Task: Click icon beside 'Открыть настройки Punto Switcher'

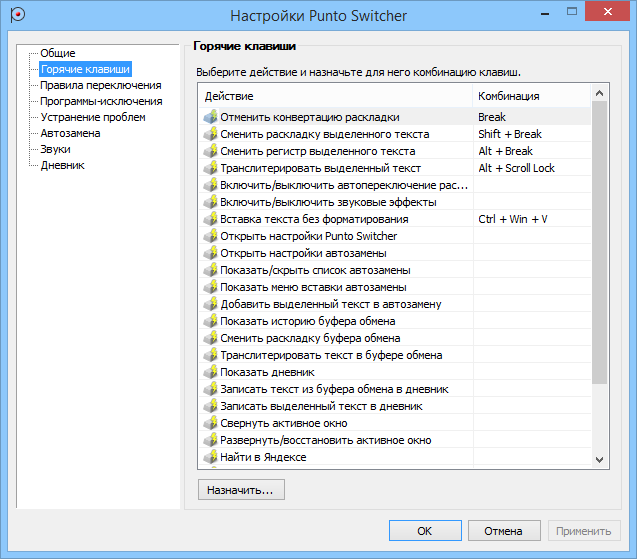Action: pyautogui.click(x=210, y=236)
